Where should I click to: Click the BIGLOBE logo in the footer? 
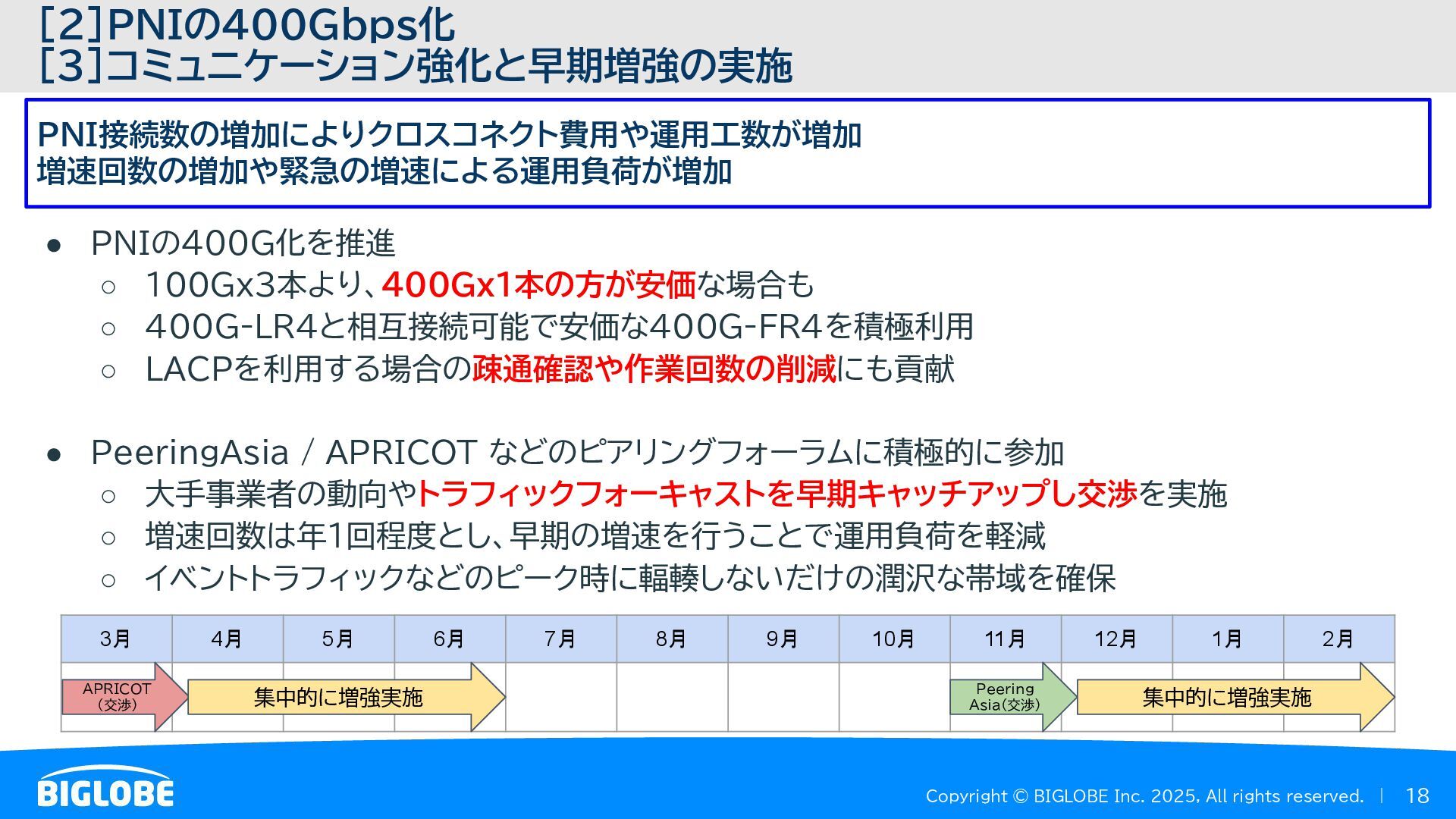tap(105, 786)
